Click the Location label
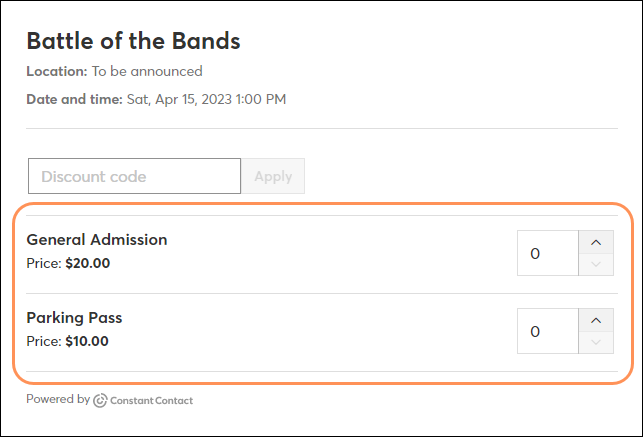 point(57,71)
